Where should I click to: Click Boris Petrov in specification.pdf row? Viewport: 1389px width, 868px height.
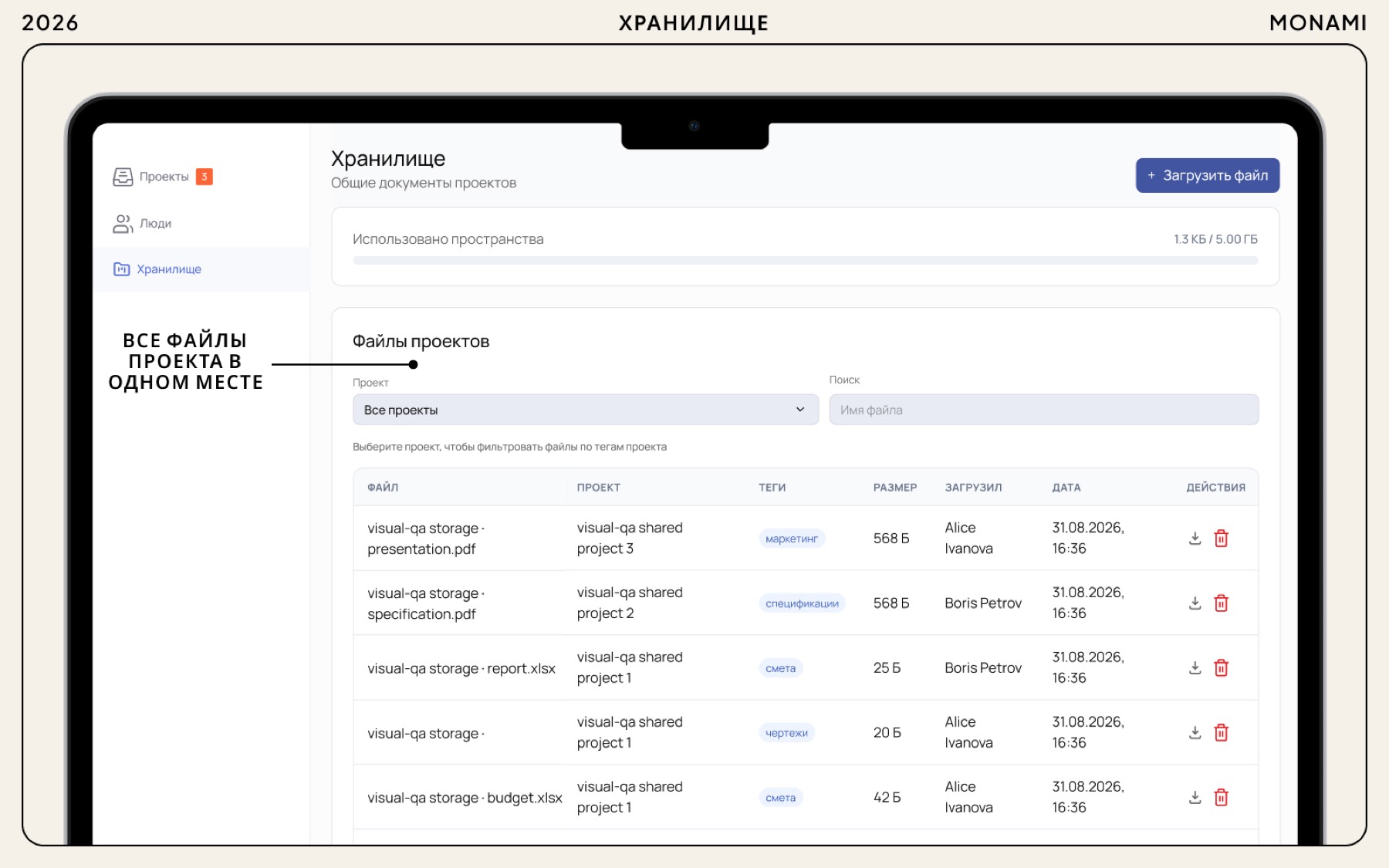click(982, 603)
